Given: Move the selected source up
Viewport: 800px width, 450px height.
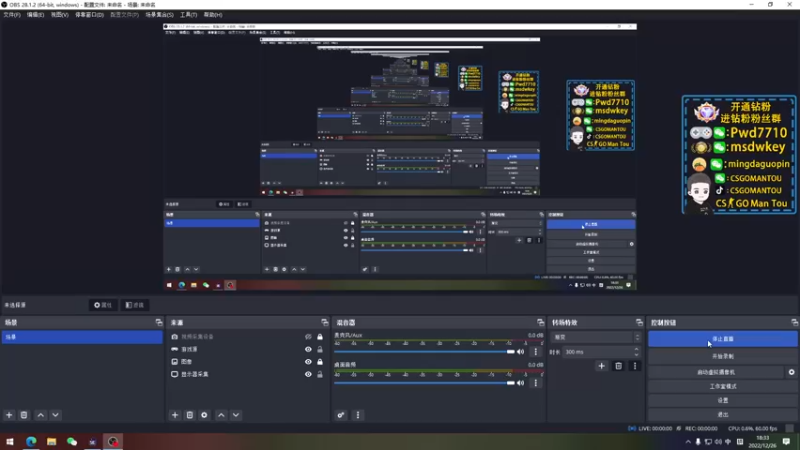Looking at the screenshot, I should coord(221,415).
